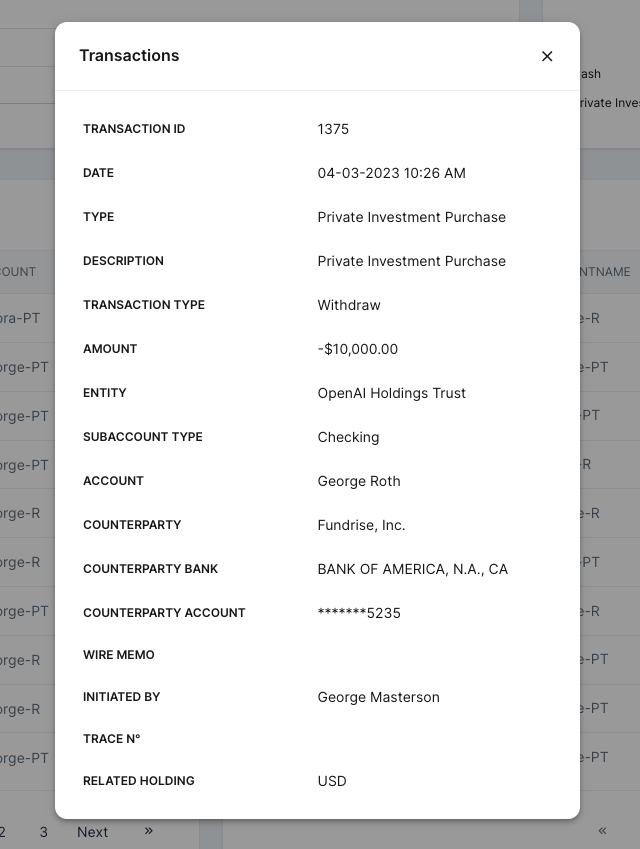Click the transaction ID value 1375
Image resolution: width=640 pixels, height=849 pixels.
(333, 129)
